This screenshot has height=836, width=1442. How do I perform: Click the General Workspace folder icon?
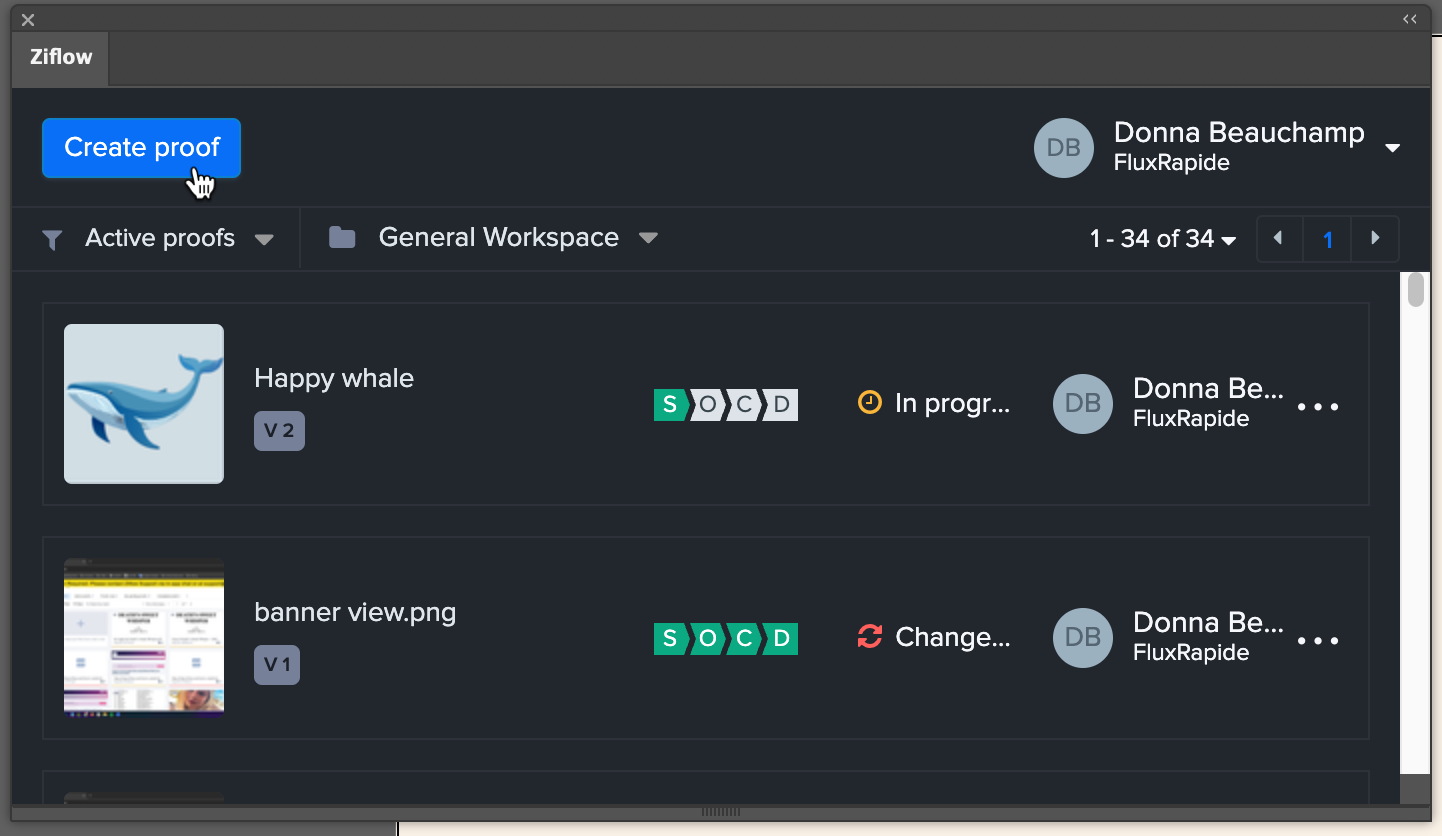click(342, 238)
